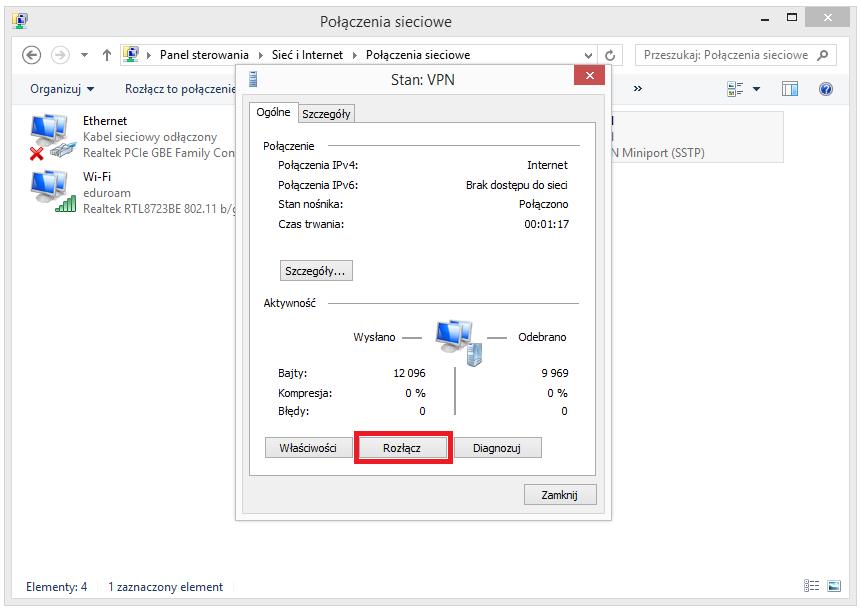Screen dimensions: 861x615
Task: Switch to large icons view in status bar
Action: 834,586
